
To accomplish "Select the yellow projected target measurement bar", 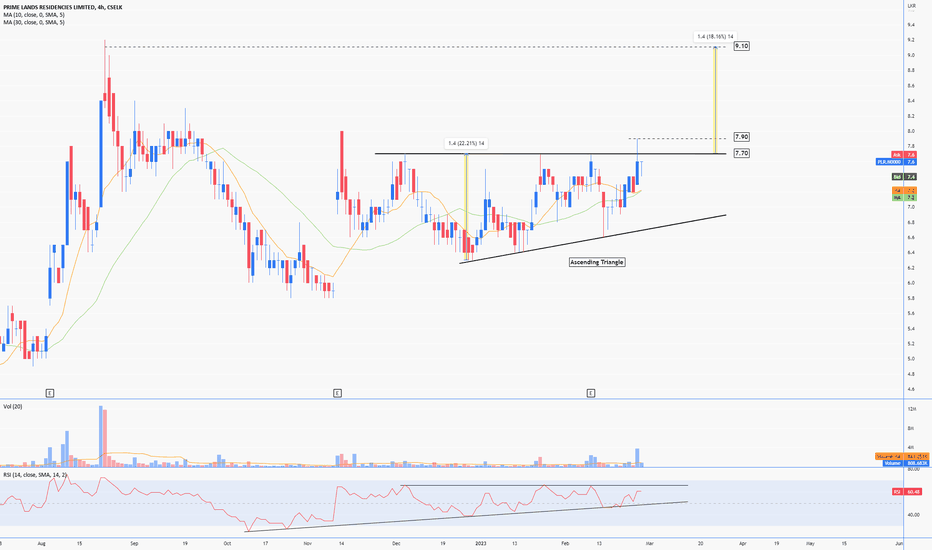I will point(715,100).
